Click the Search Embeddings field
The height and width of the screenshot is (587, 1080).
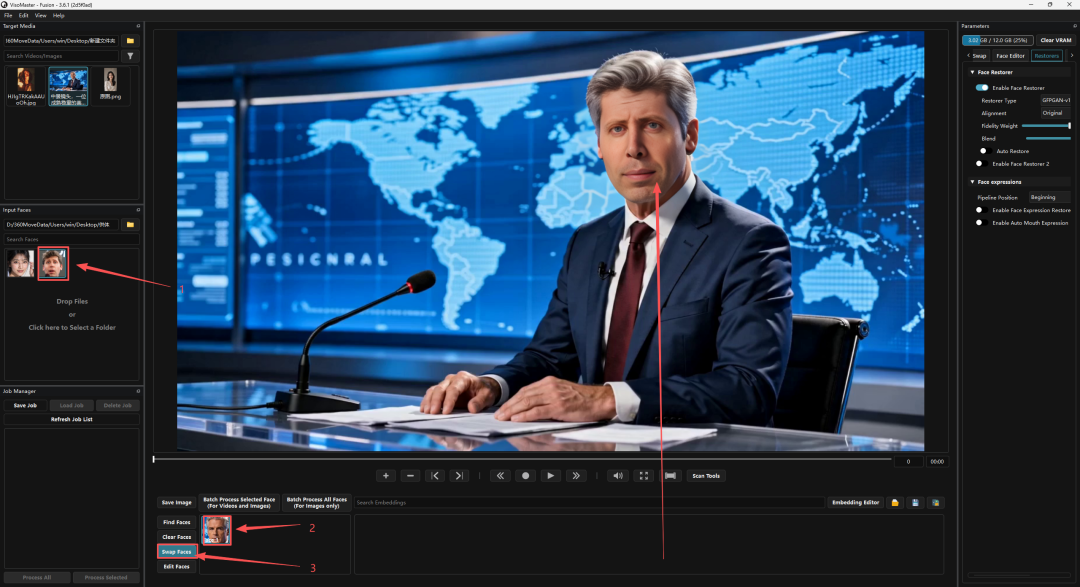(589, 503)
